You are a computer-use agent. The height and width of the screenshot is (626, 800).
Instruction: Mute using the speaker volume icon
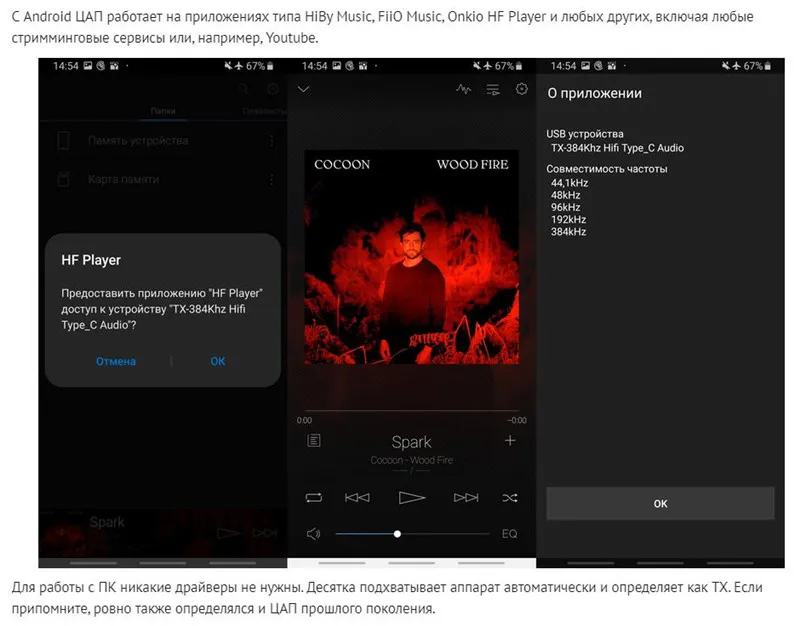[x=313, y=534]
